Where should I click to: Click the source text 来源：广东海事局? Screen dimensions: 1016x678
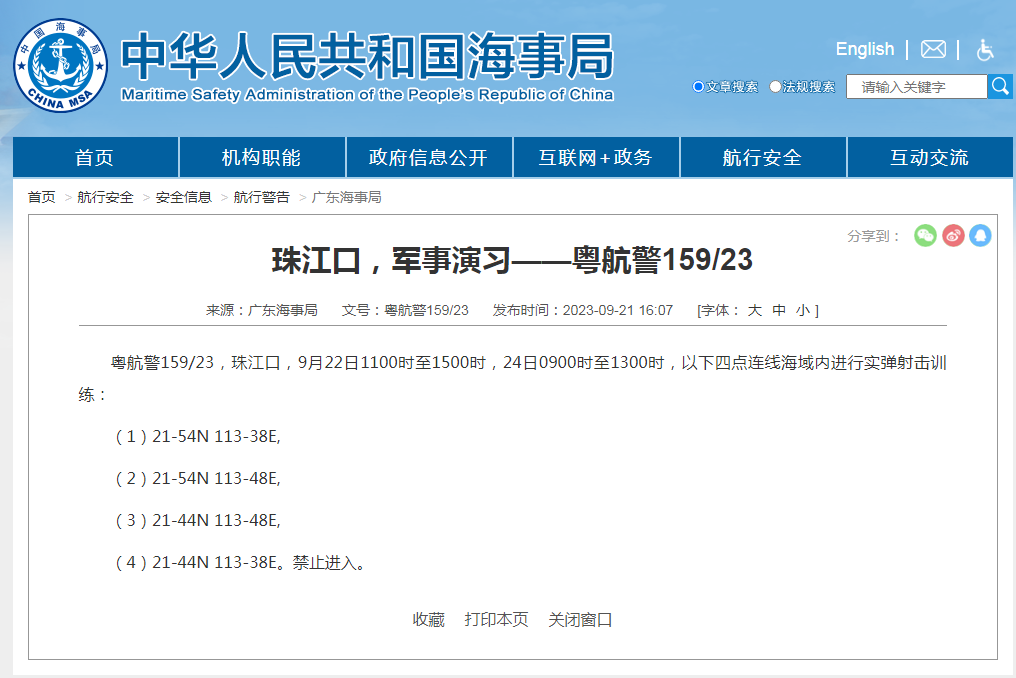pos(262,310)
